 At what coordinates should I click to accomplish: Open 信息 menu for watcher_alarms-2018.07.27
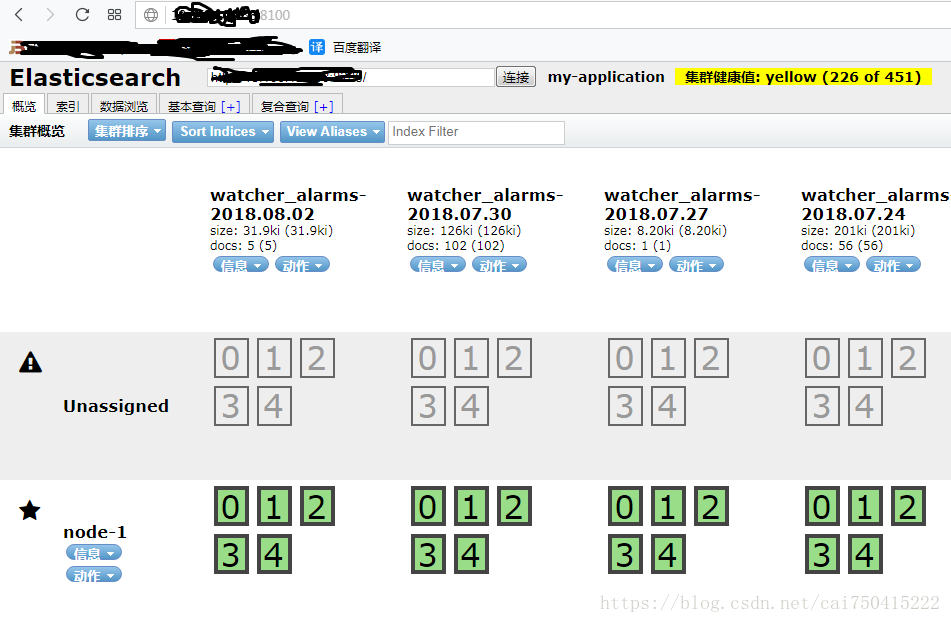click(634, 265)
